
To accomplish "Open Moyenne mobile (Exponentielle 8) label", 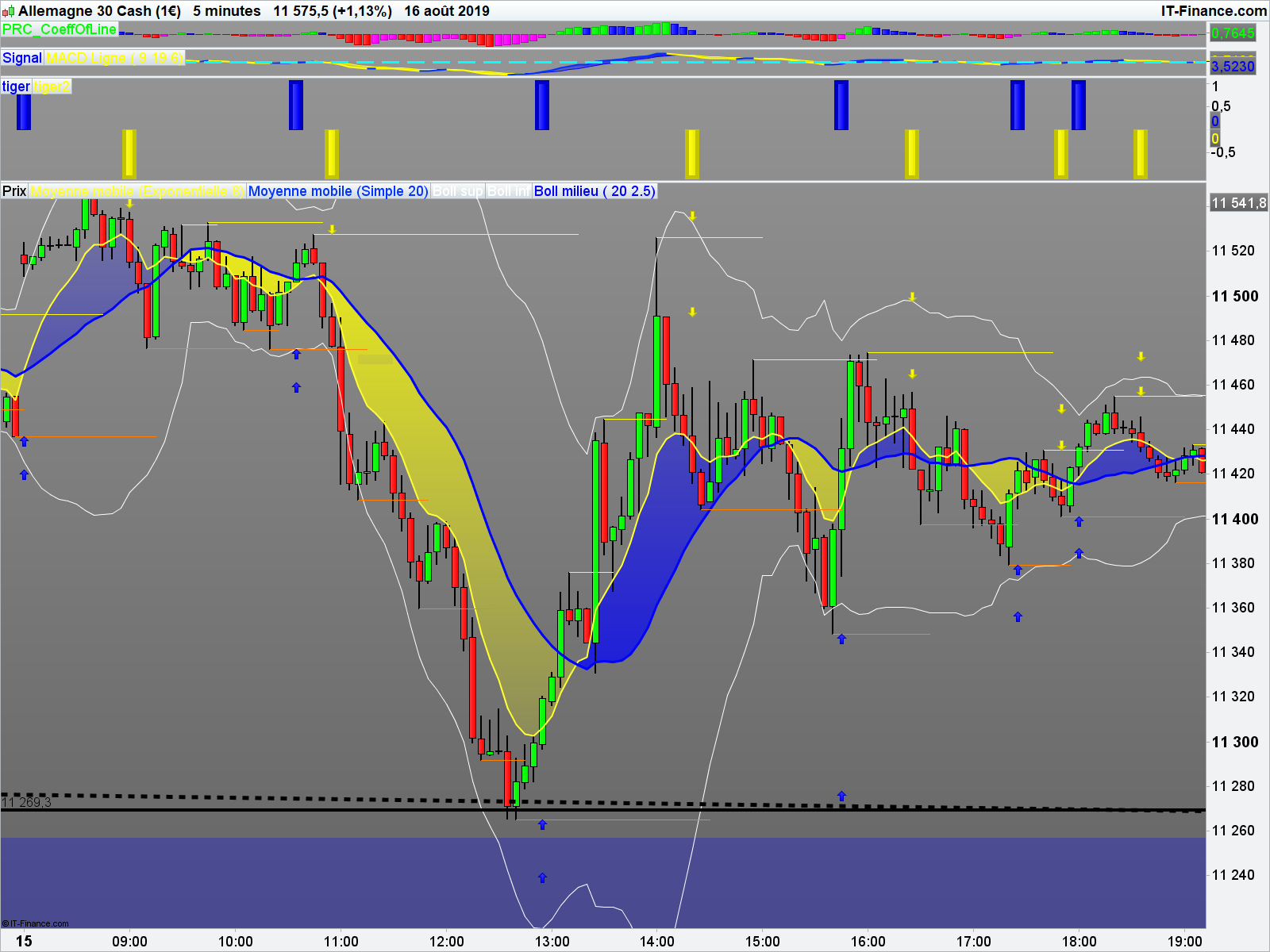I will [x=137, y=191].
